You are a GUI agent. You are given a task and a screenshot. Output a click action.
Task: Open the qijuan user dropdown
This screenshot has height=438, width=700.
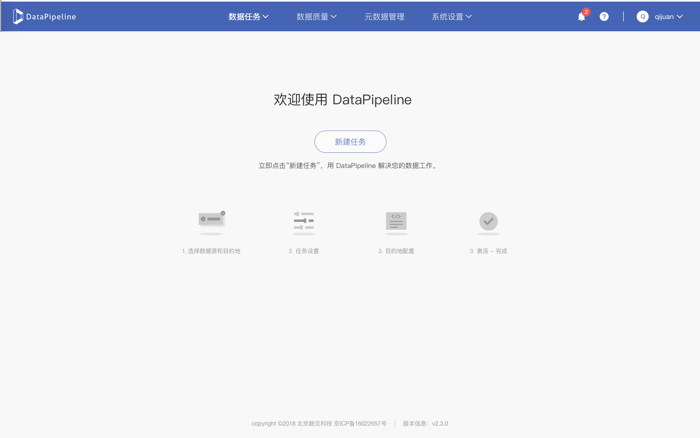click(x=668, y=17)
